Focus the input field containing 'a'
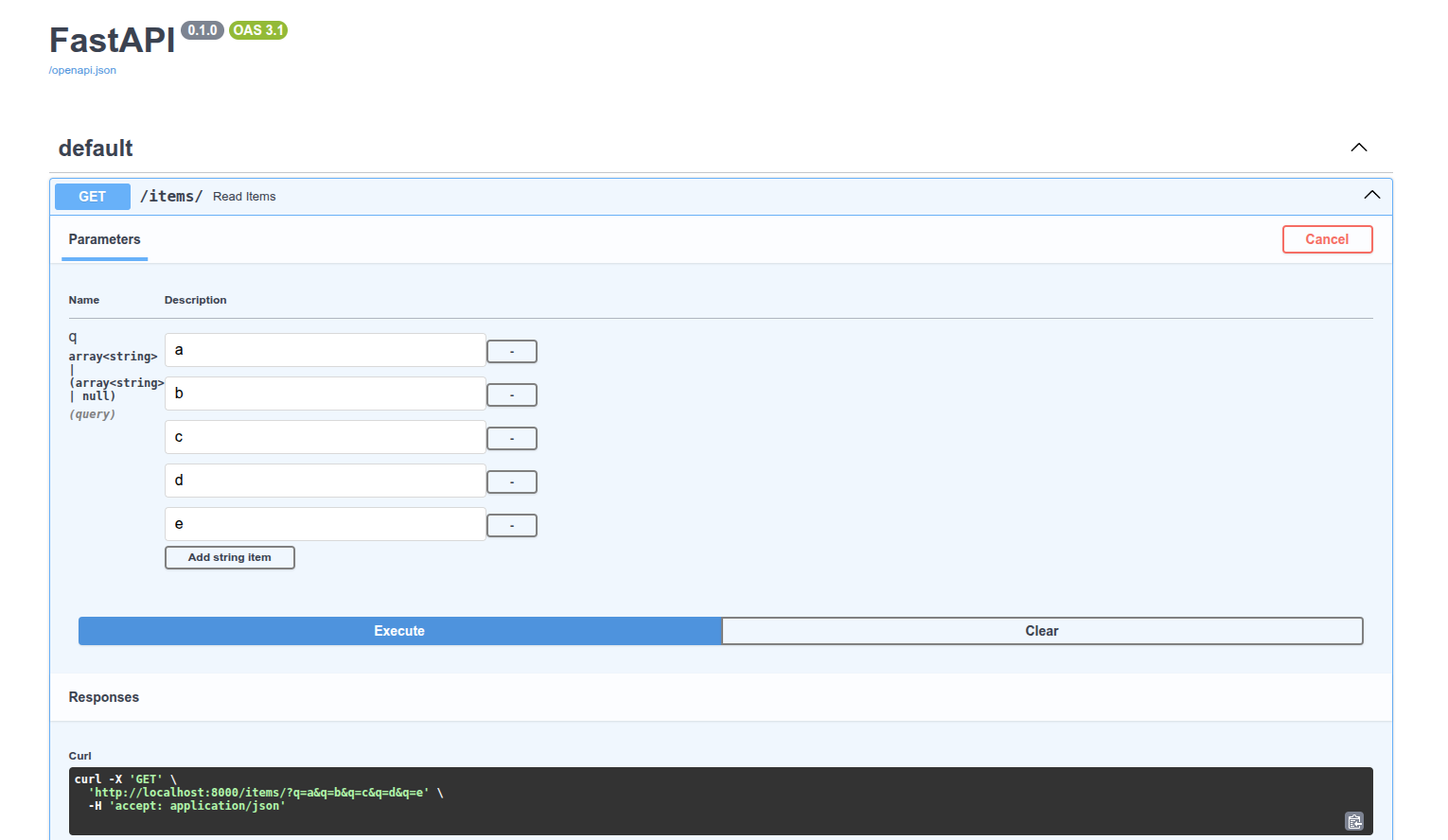The image size is (1448, 840). click(325, 350)
